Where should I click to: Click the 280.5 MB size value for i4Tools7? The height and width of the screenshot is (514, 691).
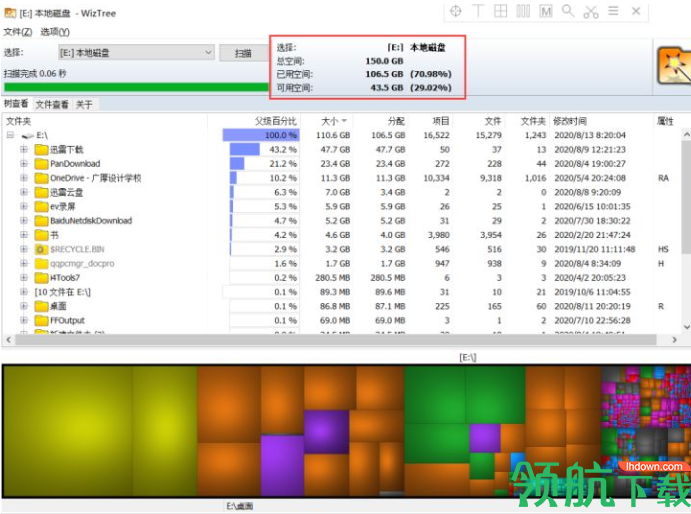click(x=333, y=278)
